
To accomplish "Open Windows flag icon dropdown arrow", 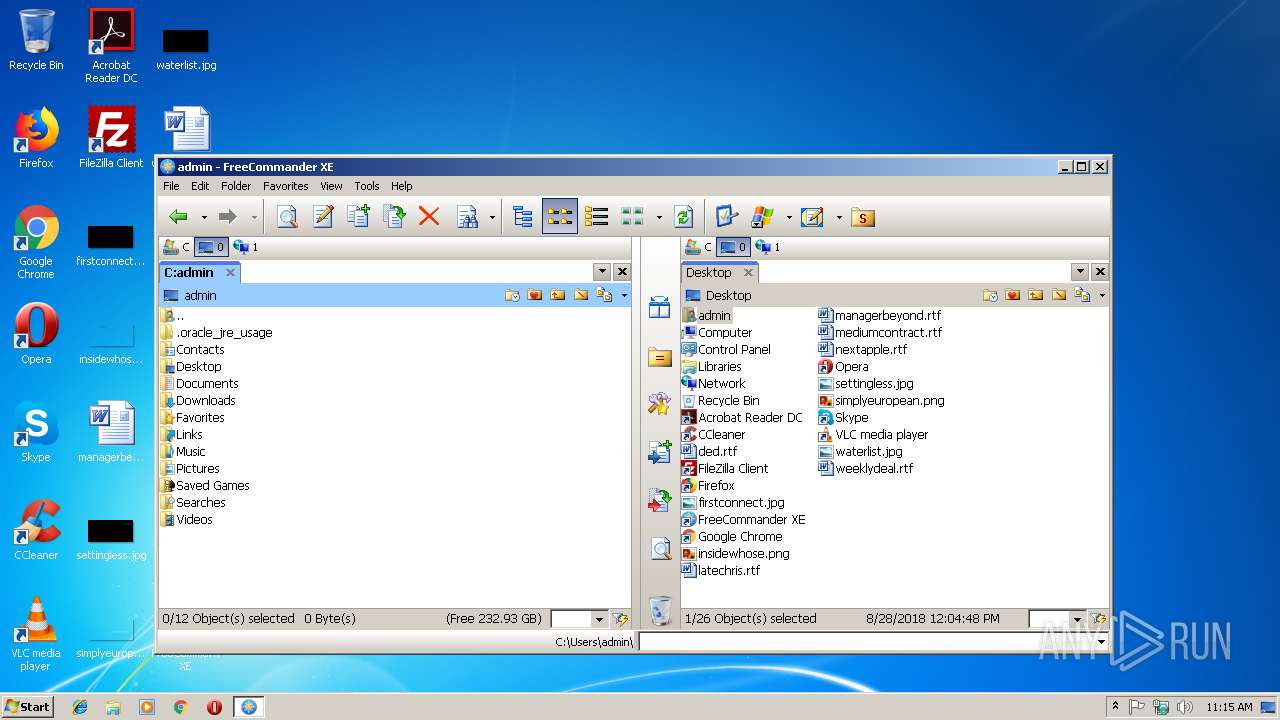I will tap(788, 217).
